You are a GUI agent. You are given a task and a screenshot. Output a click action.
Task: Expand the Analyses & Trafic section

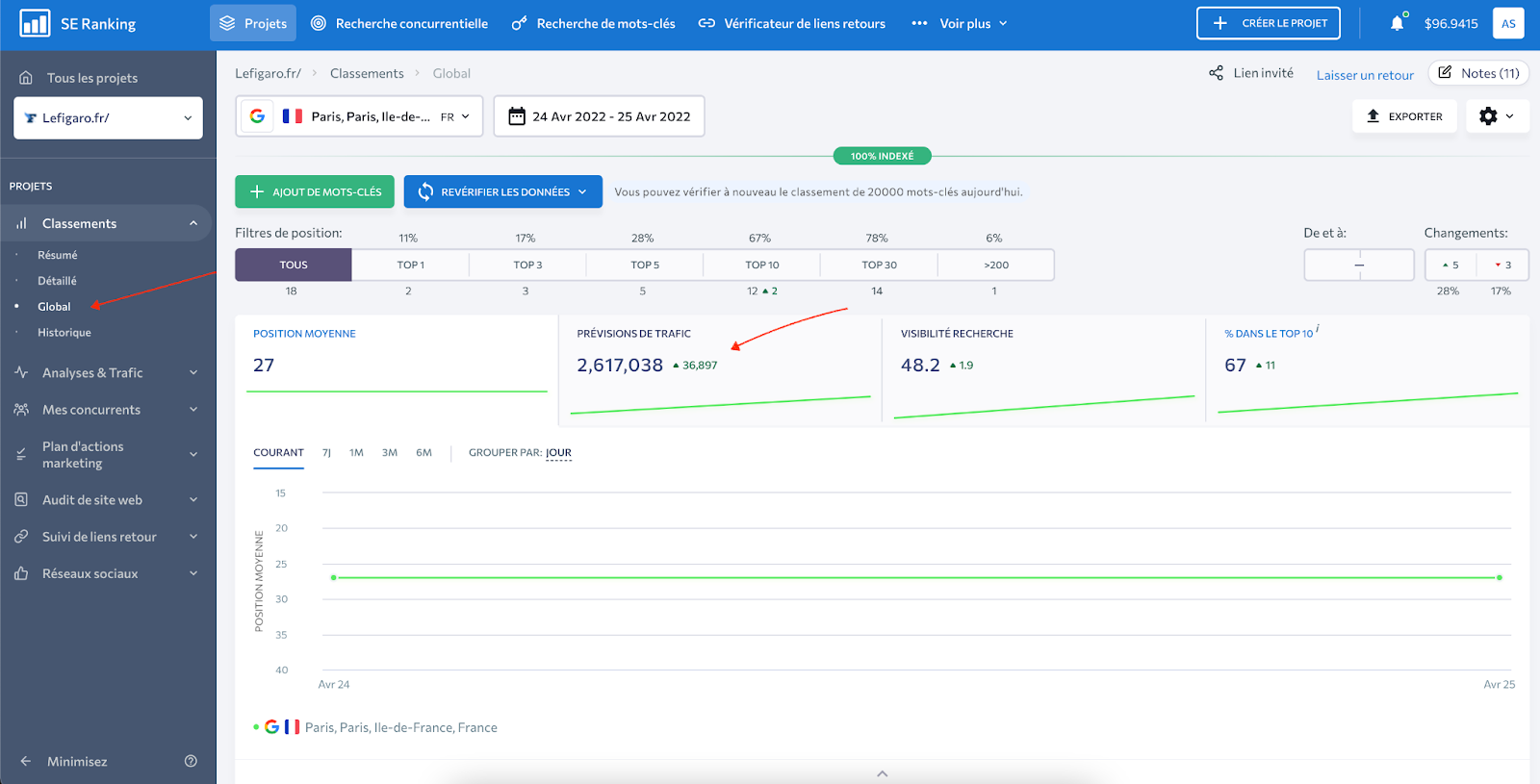click(193, 372)
